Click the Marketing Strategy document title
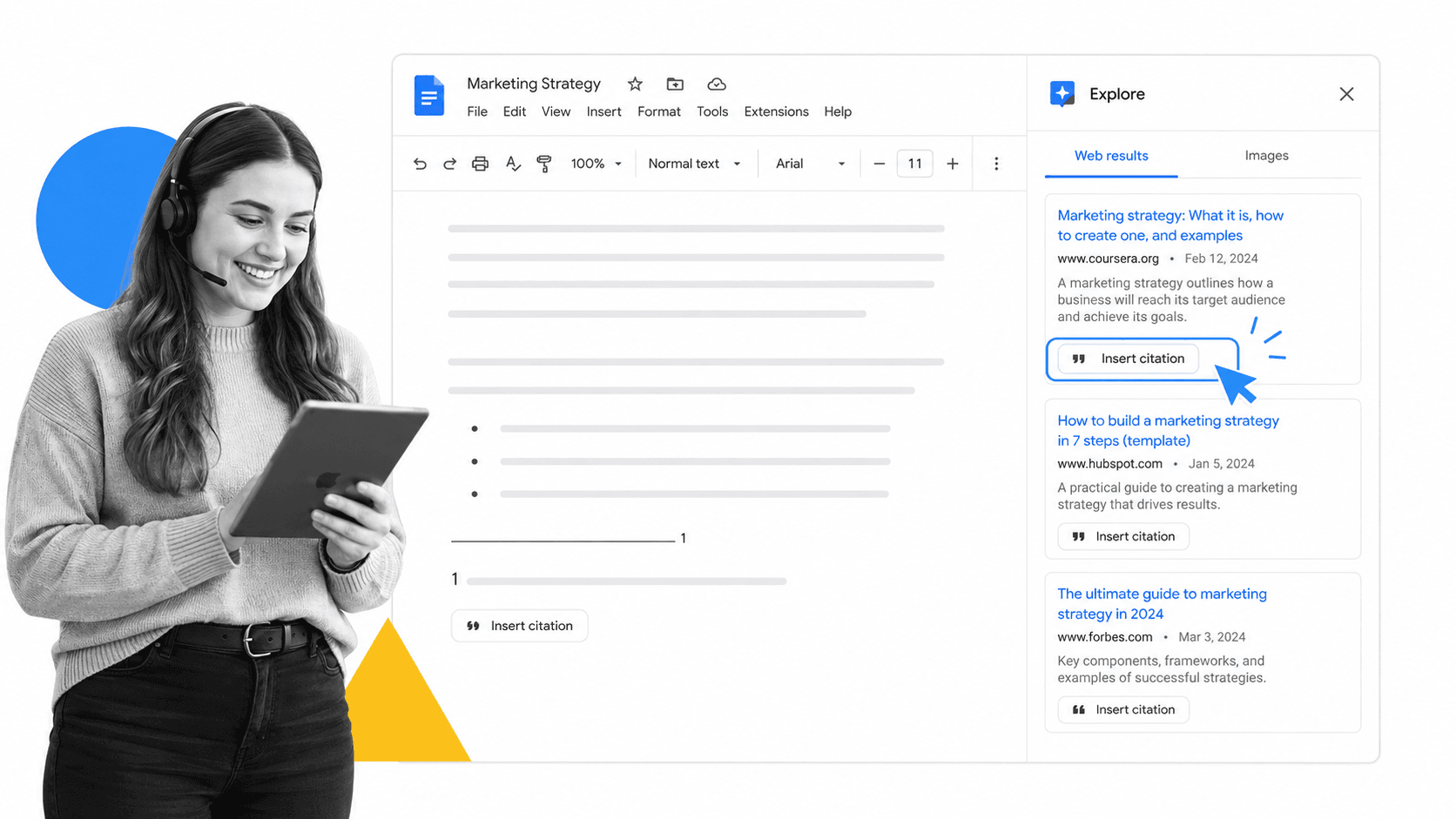 [x=534, y=84]
